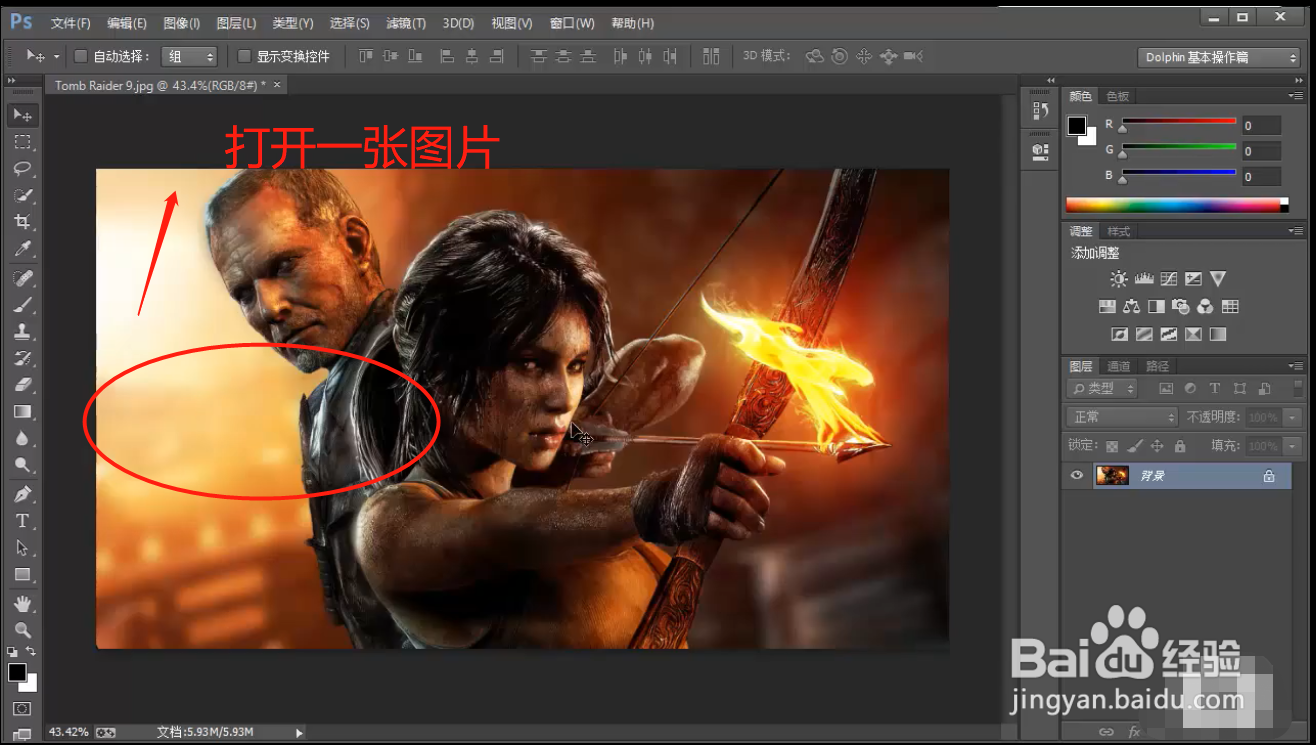This screenshot has height=745, width=1316.
Task: Open the 文件(F) menu
Action: pyautogui.click(x=71, y=23)
